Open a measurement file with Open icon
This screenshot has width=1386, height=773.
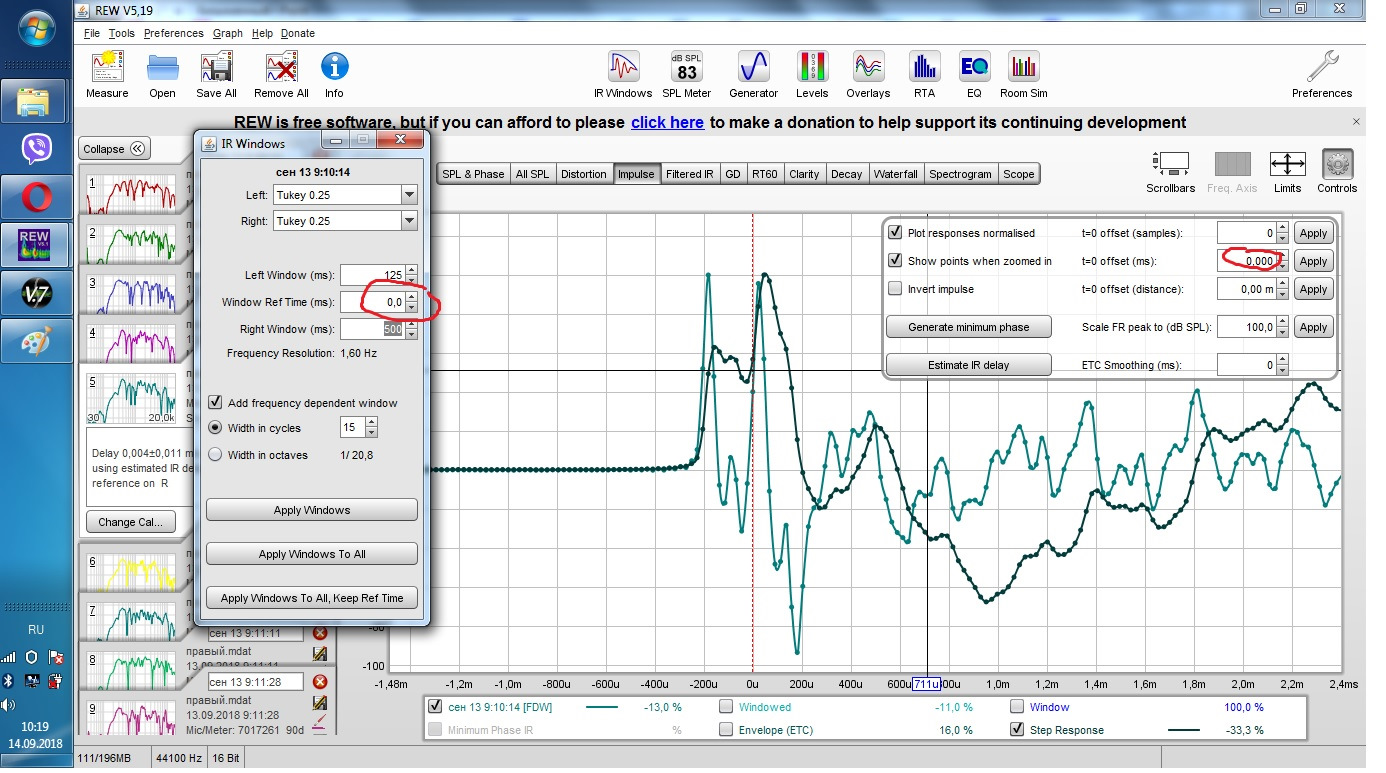pos(162,68)
